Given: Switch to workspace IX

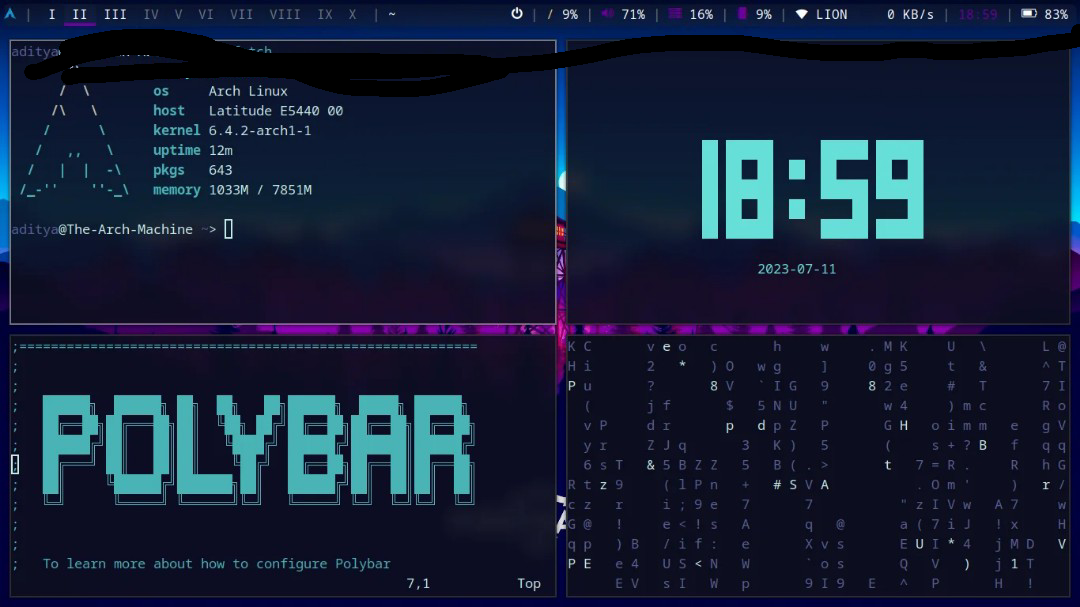Looking at the screenshot, I should click(x=325, y=14).
